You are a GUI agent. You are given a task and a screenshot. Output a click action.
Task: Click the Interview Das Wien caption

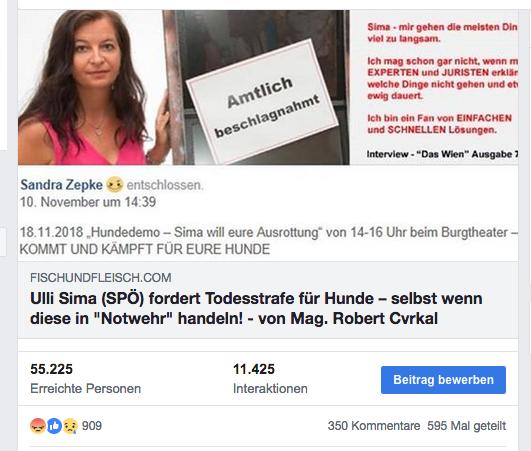(442, 154)
